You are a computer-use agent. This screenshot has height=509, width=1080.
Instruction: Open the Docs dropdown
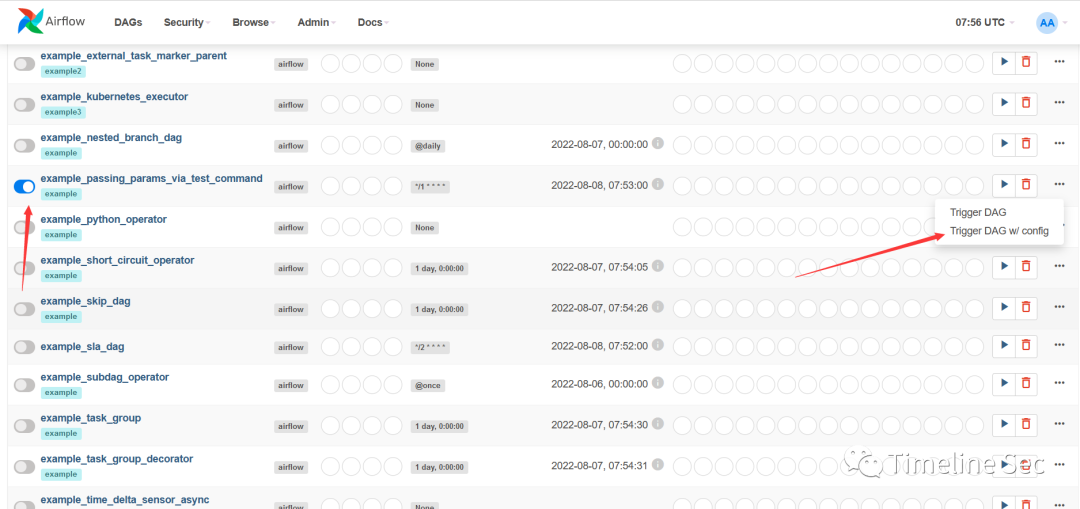pyautogui.click(x=373, y=22)
